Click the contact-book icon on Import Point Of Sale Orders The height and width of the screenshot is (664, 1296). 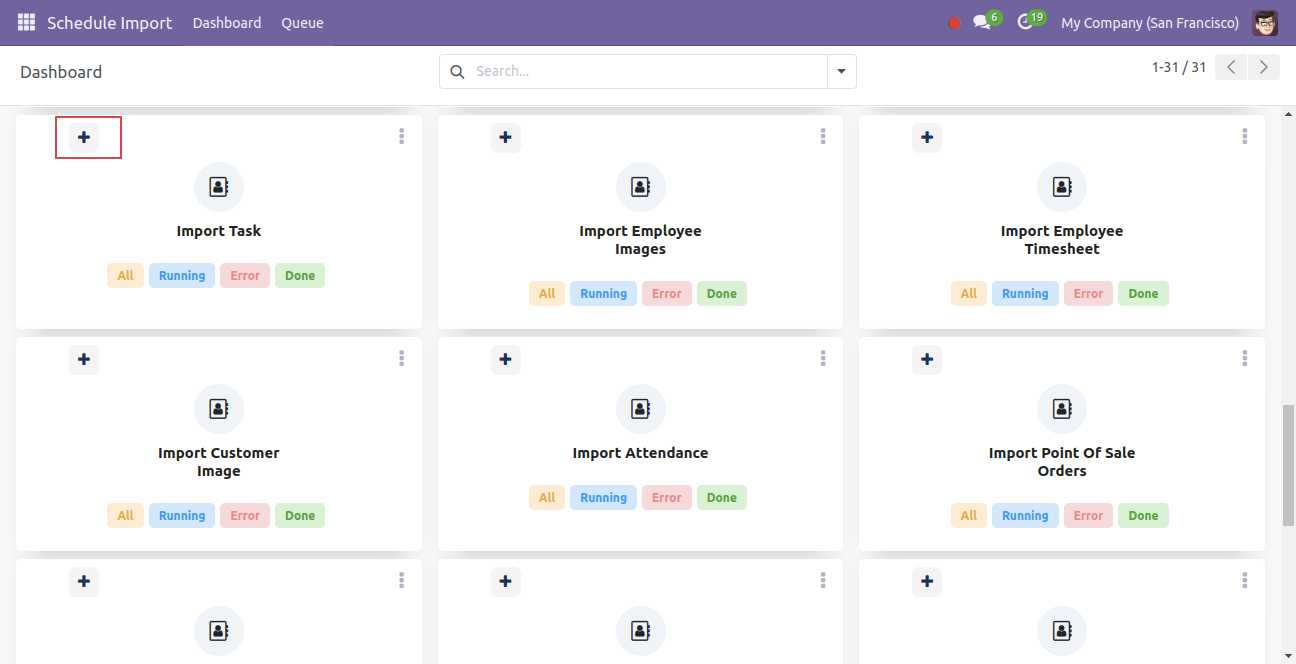click(x=1062, y=409)
